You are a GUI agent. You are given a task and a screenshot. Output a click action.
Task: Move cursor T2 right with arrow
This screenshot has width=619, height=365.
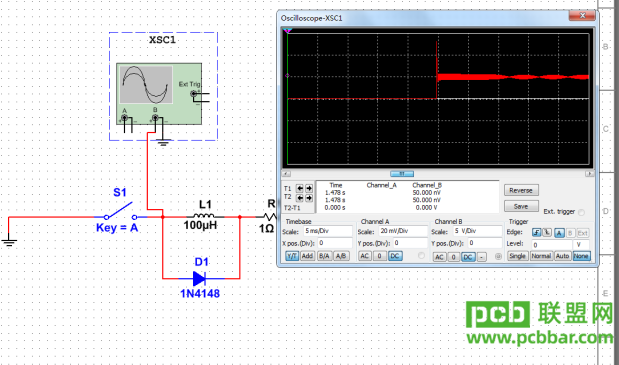[309, 197]
